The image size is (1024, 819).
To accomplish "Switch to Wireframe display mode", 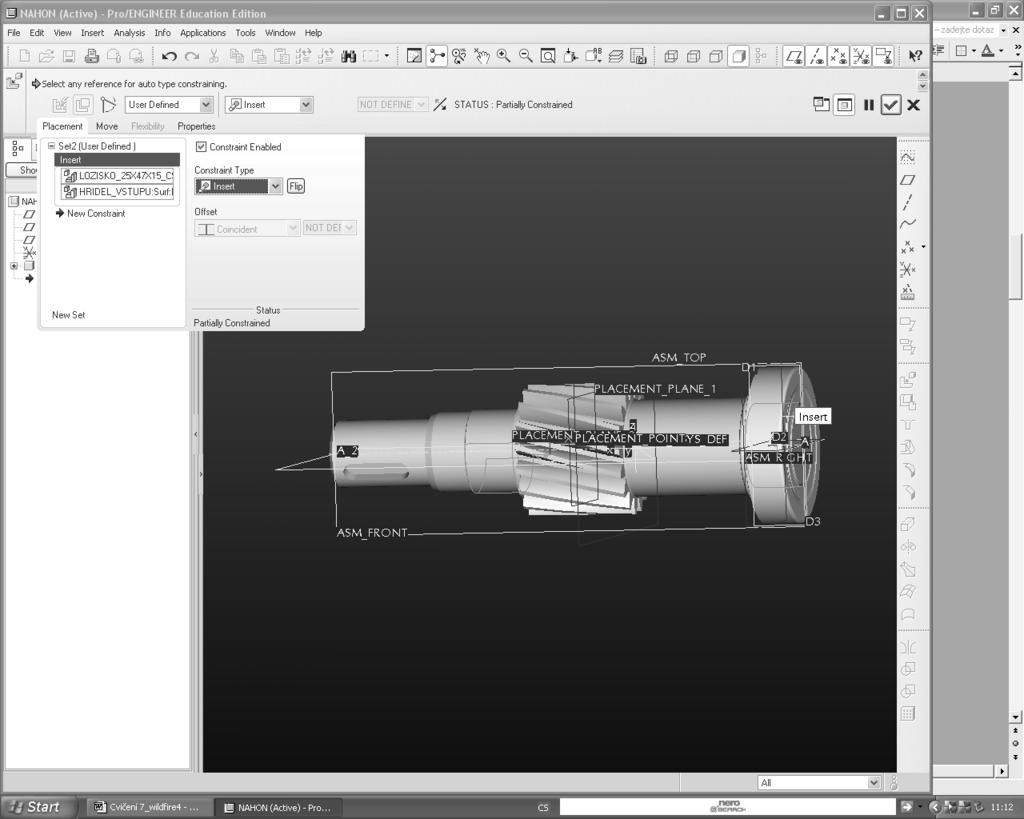I will (671, 56).
